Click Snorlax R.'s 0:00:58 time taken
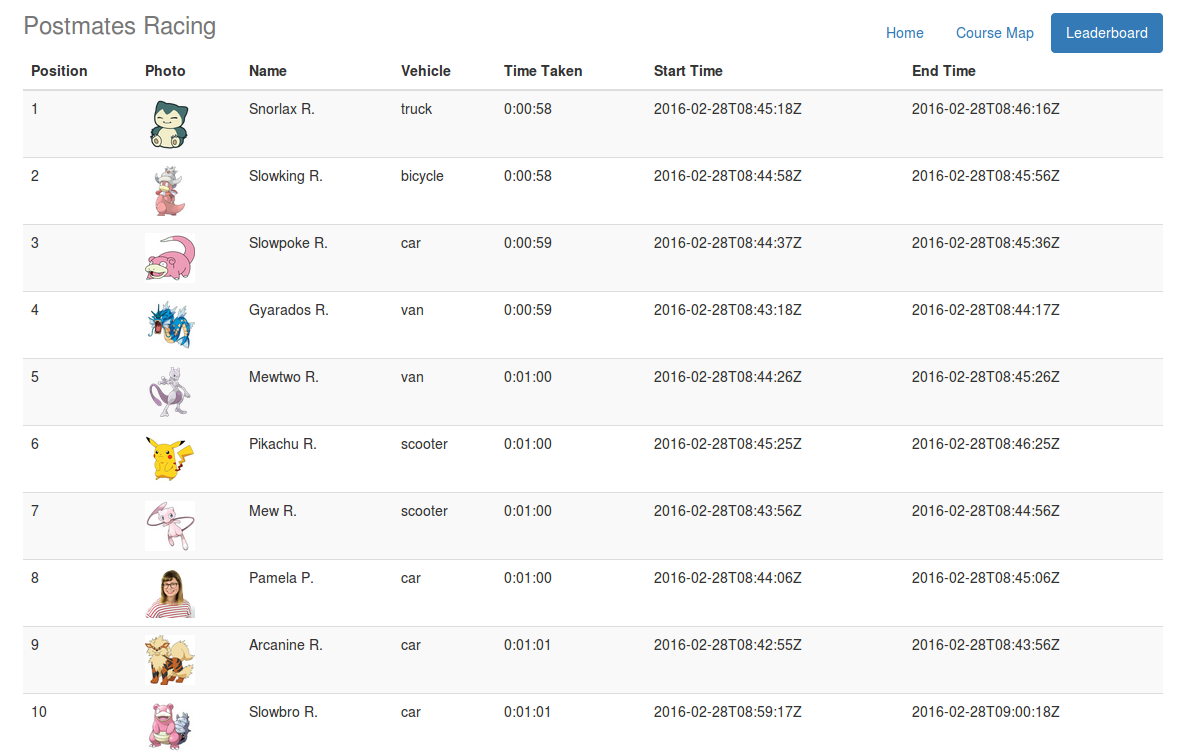The width and height of the screenshot is (1192, 754). click(x=528, y=109)
